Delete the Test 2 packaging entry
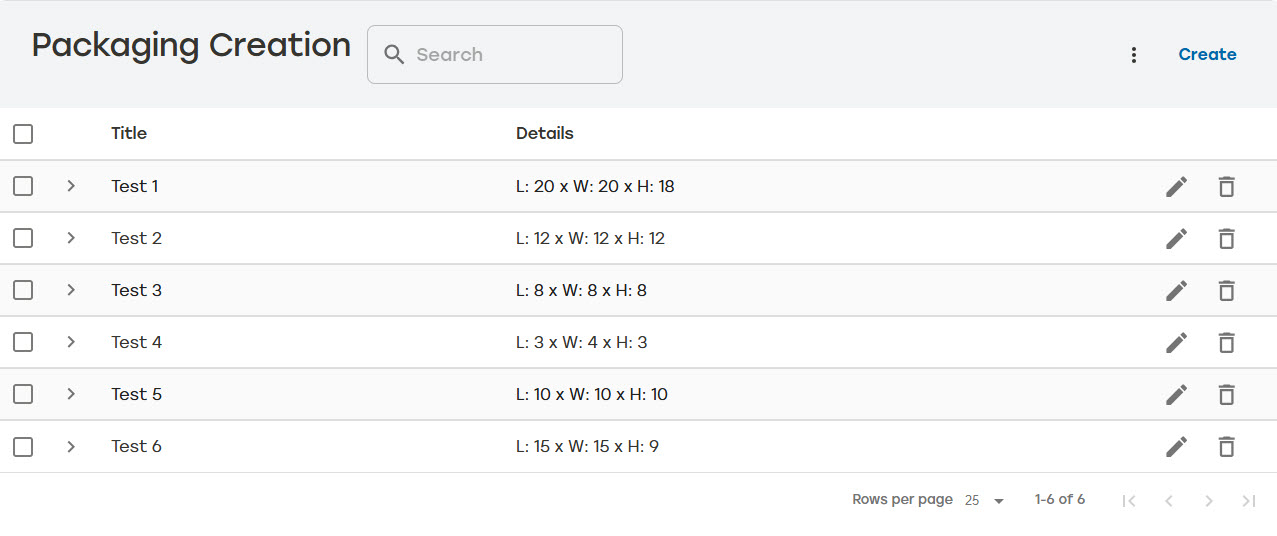This screenshot has height=536, width=1277. (1226, 238)
